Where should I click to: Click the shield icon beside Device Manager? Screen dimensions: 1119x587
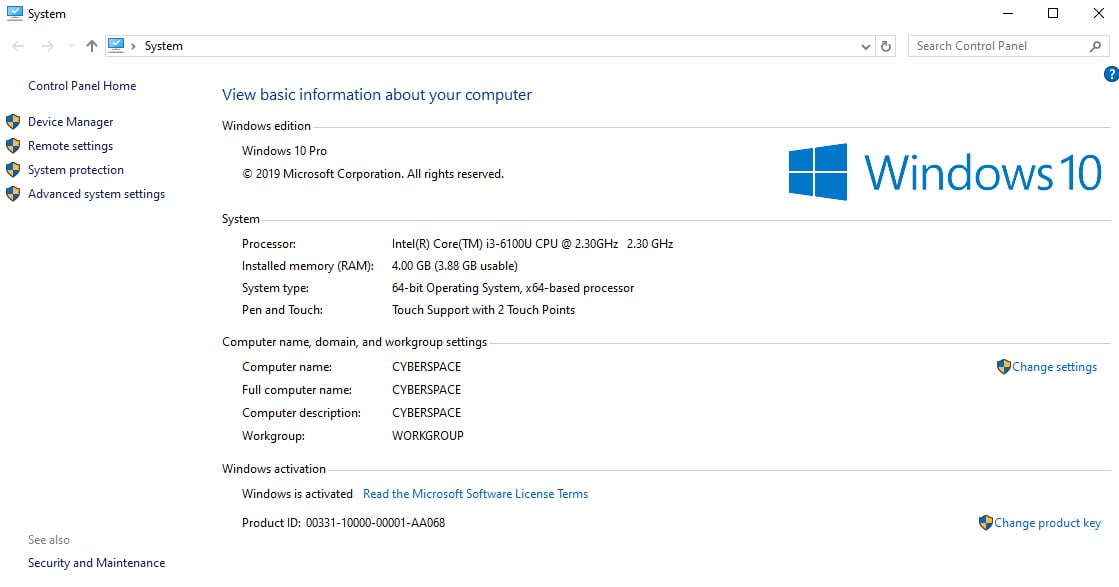click(13, 121)
